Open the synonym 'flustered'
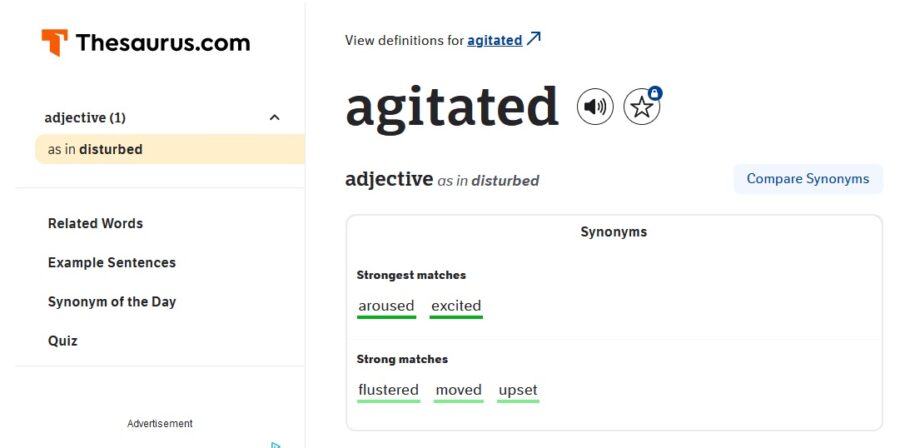 pyautogui.click(x=389, y=391)
